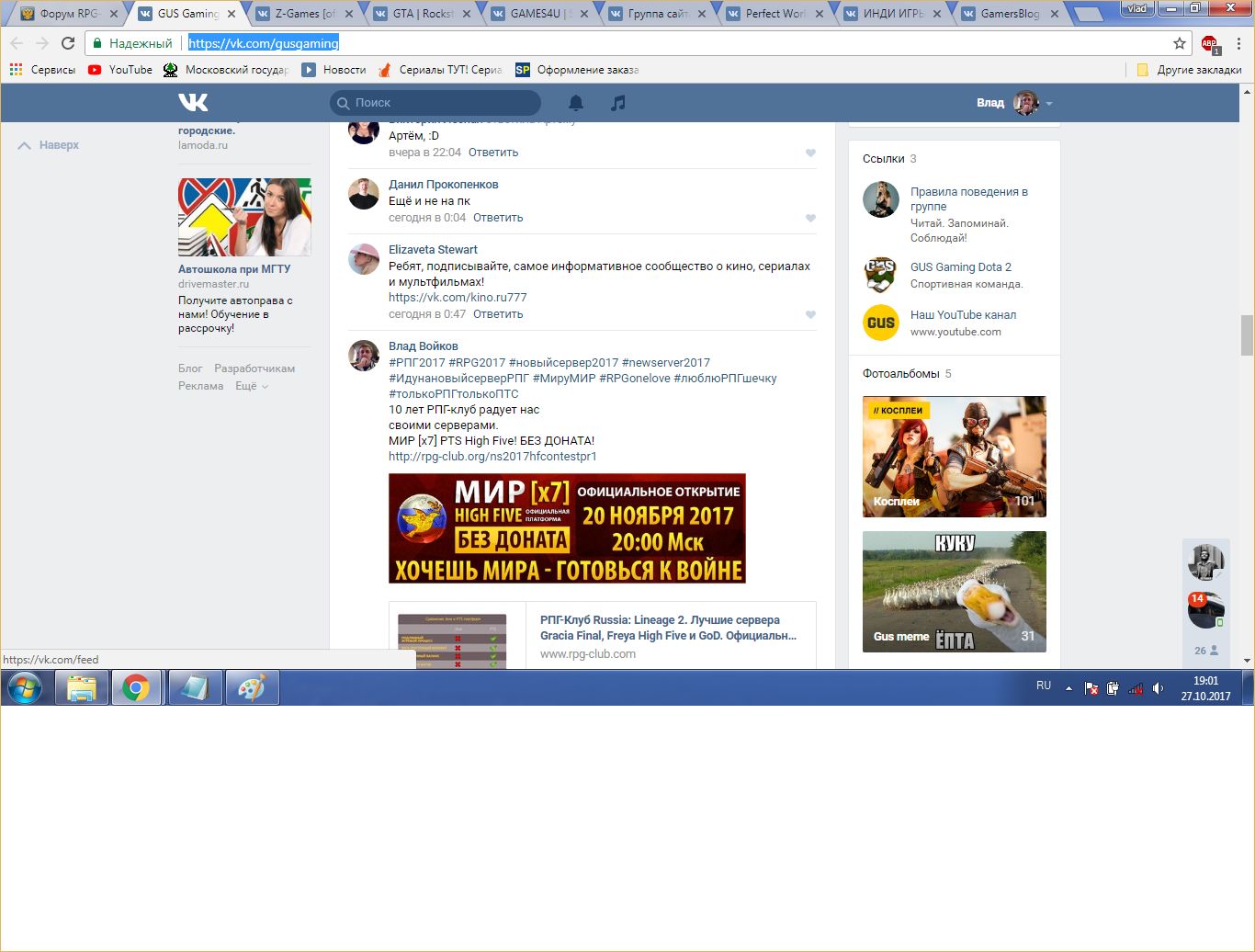1255x952 pixels.
Task: Switch to the Perfect Worl tab
Action: tap(774, 14)
